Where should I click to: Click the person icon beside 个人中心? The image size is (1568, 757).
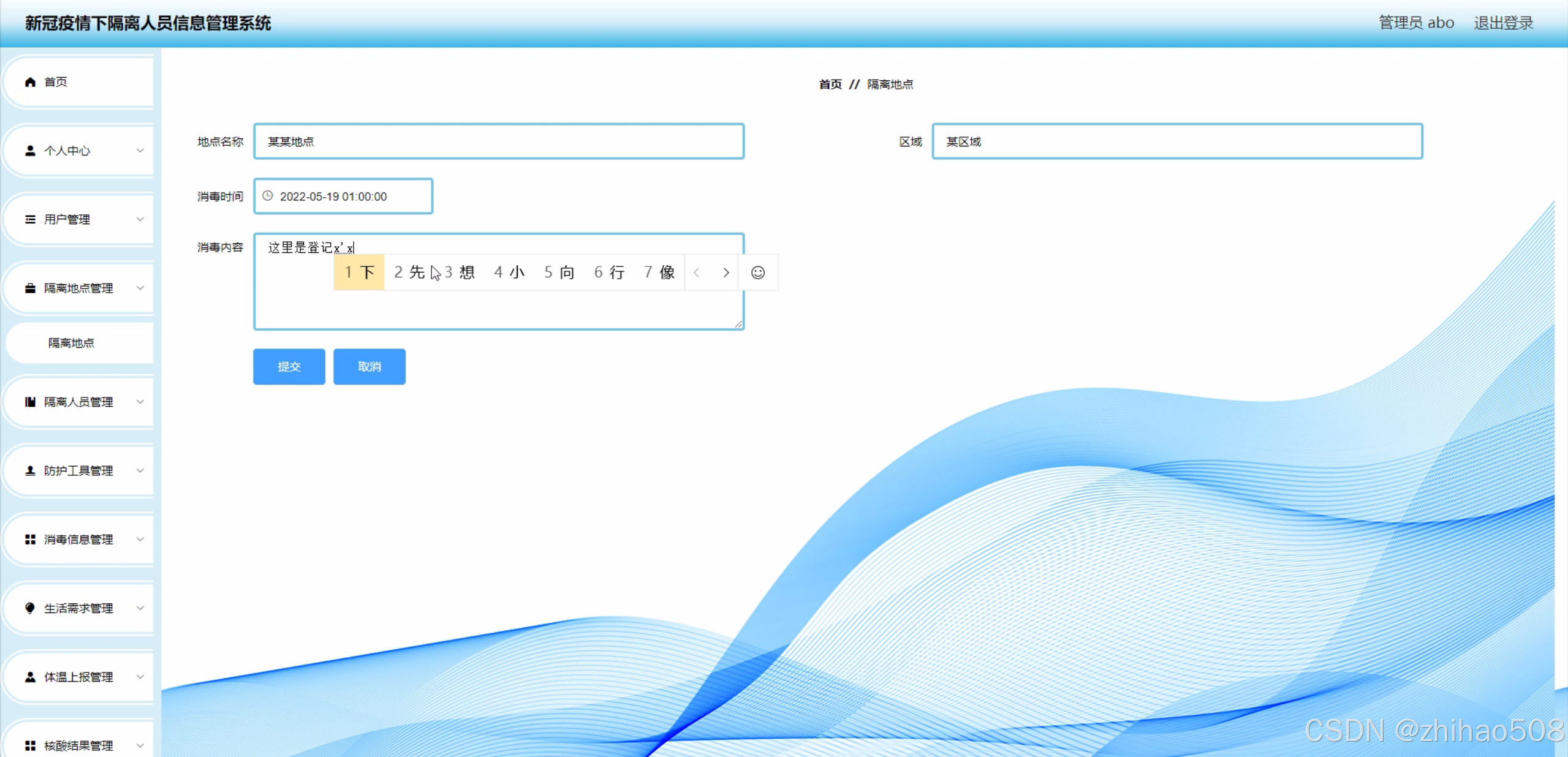pyautogui.click(x=30, y=151)
